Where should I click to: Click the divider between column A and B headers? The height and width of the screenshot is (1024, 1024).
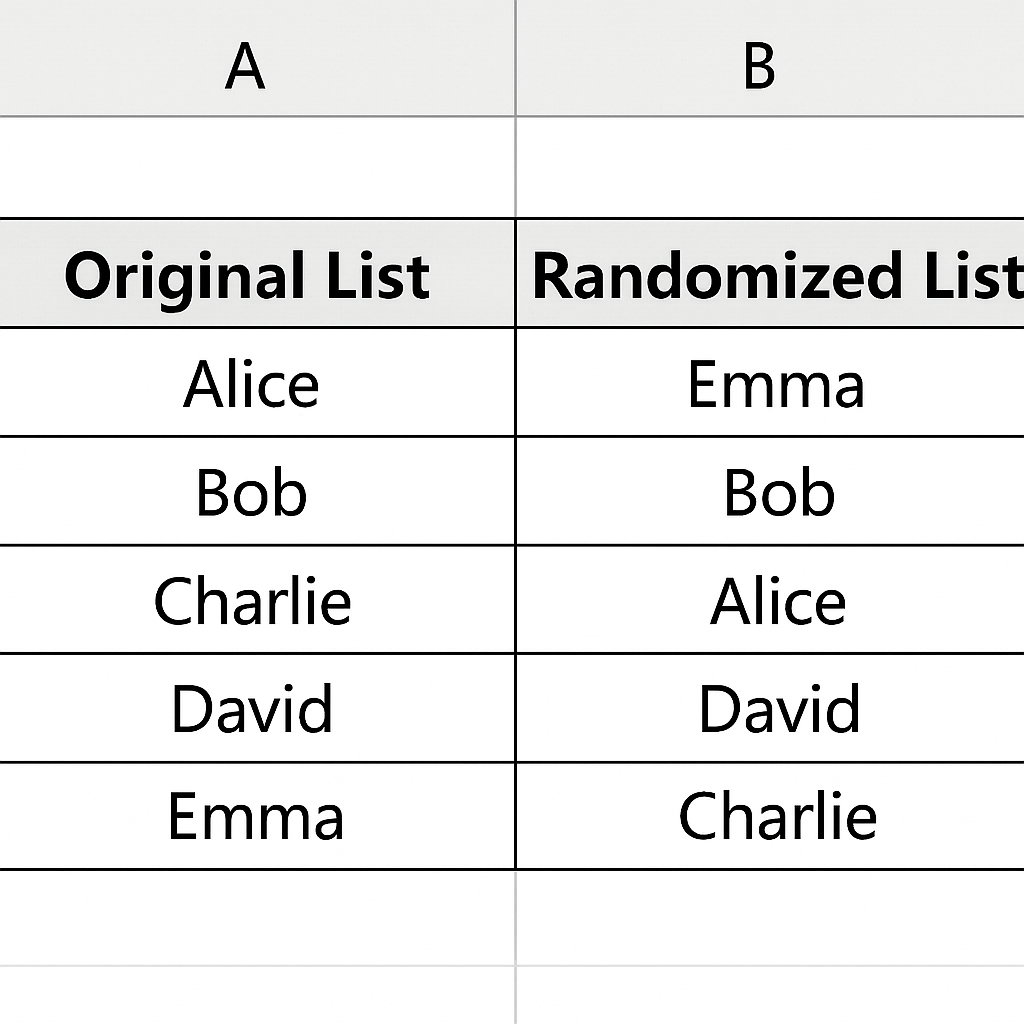(516, 58)
